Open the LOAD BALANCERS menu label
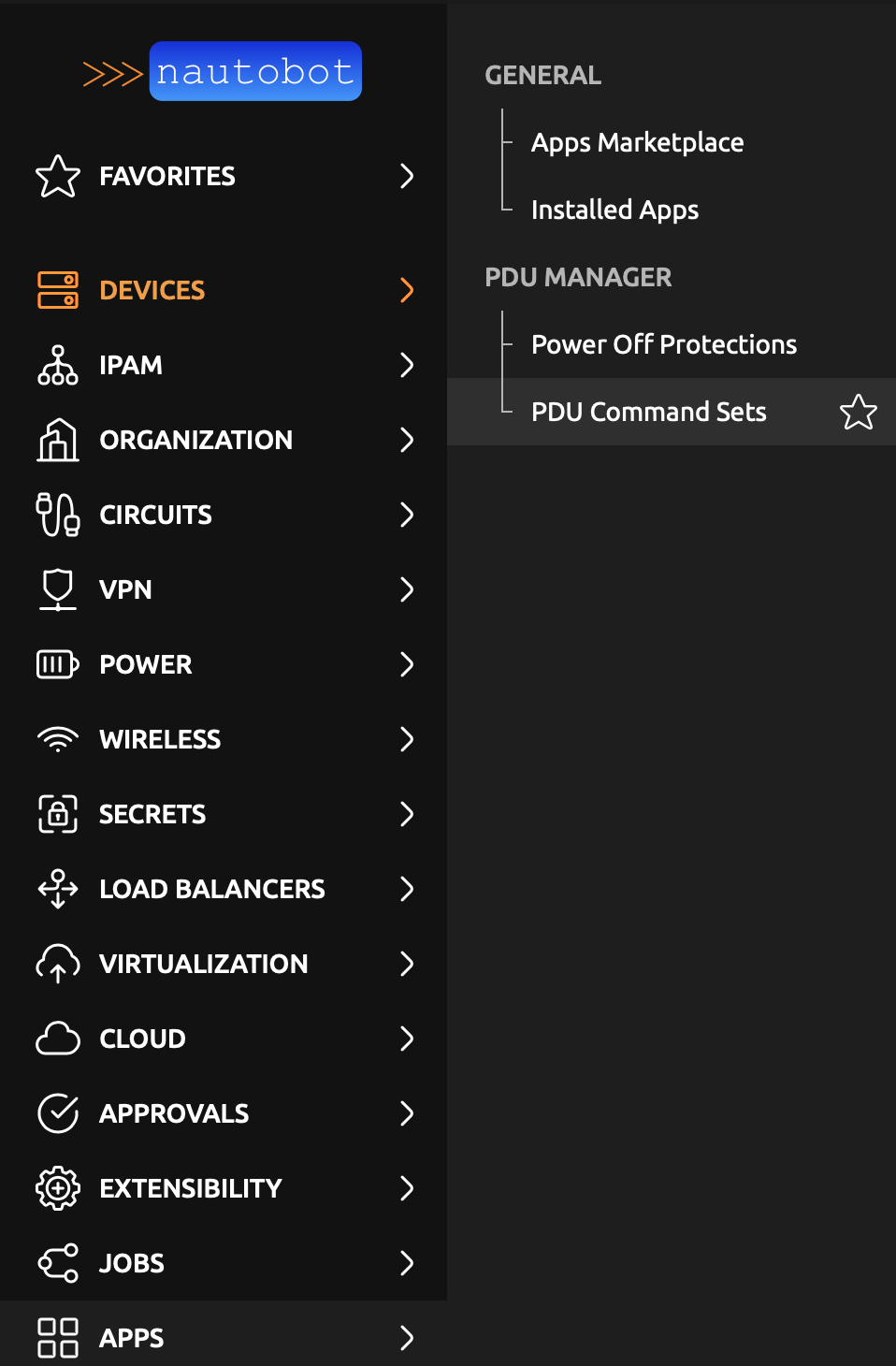896x1366 pixels. (x=212, y=889)
